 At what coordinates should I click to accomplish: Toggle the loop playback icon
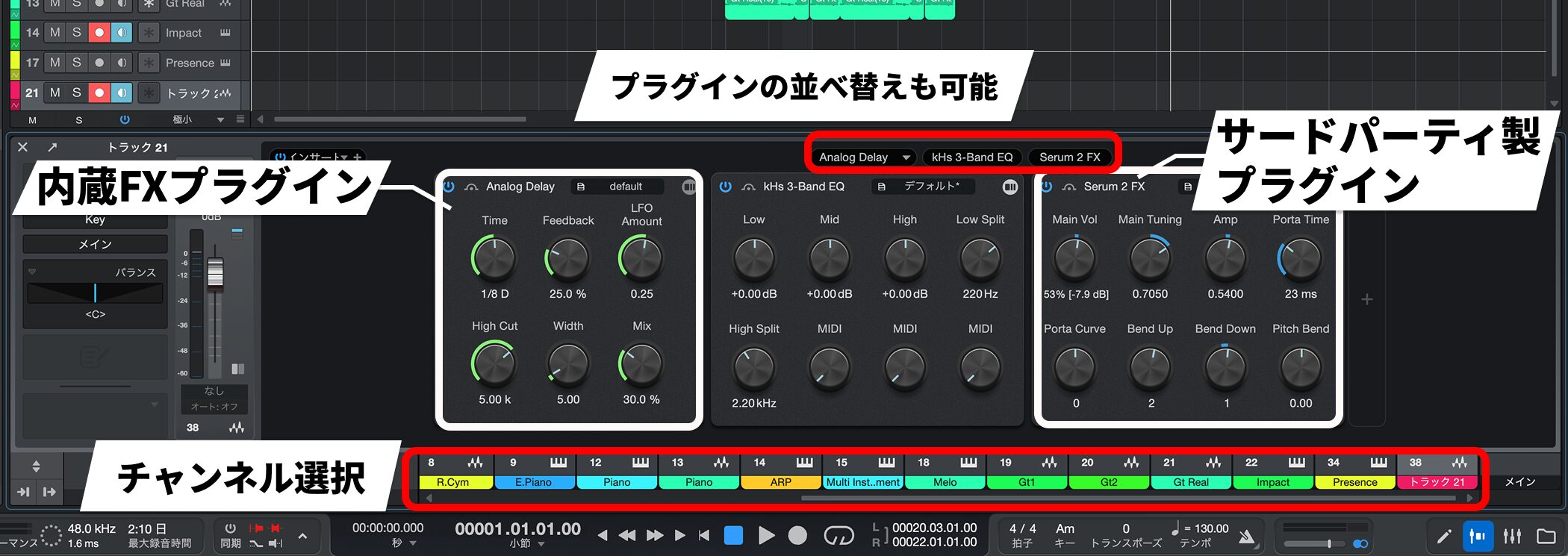coord(838,536)
